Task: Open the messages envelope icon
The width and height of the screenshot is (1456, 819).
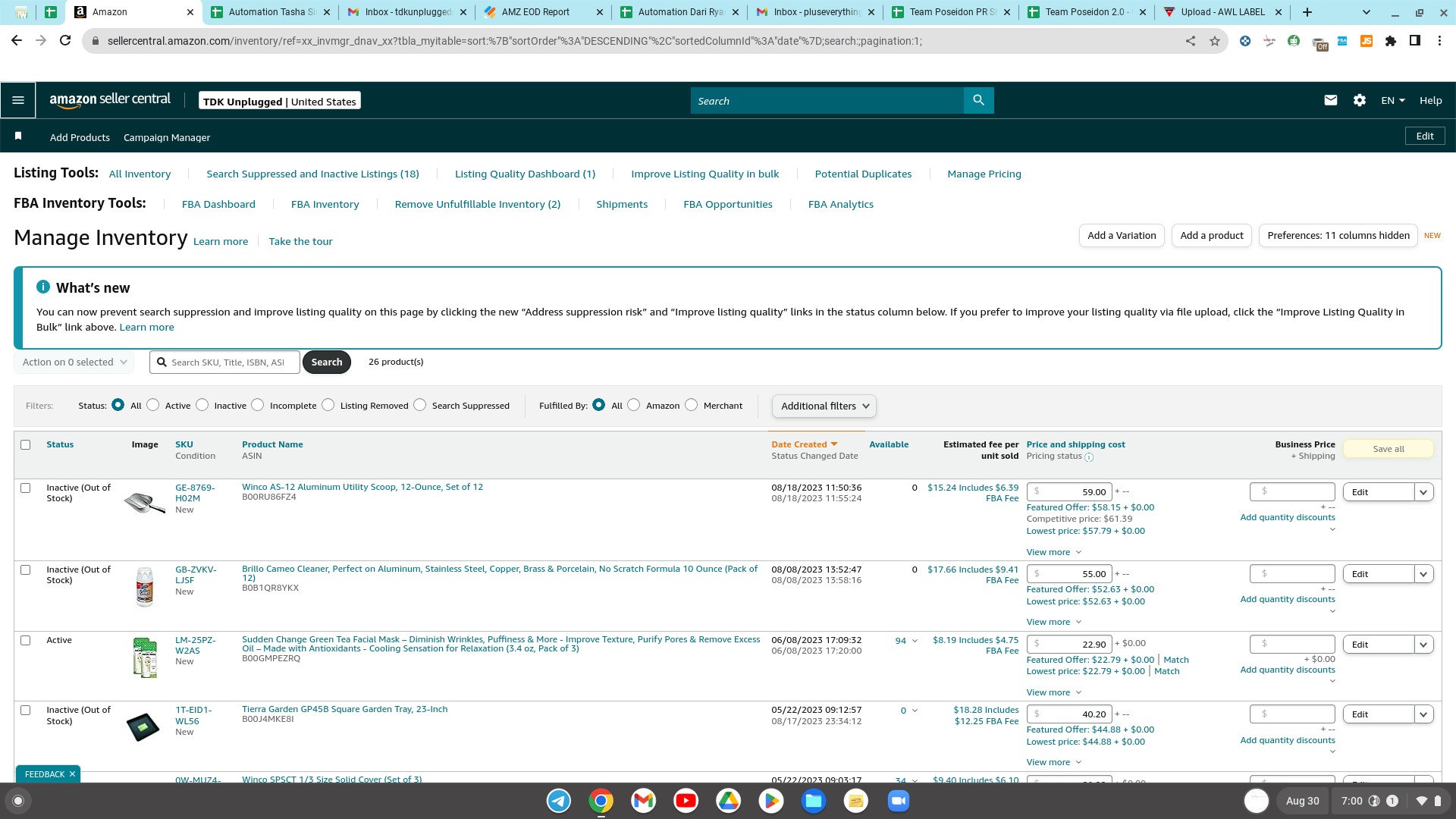Action: pos(1330,100)
